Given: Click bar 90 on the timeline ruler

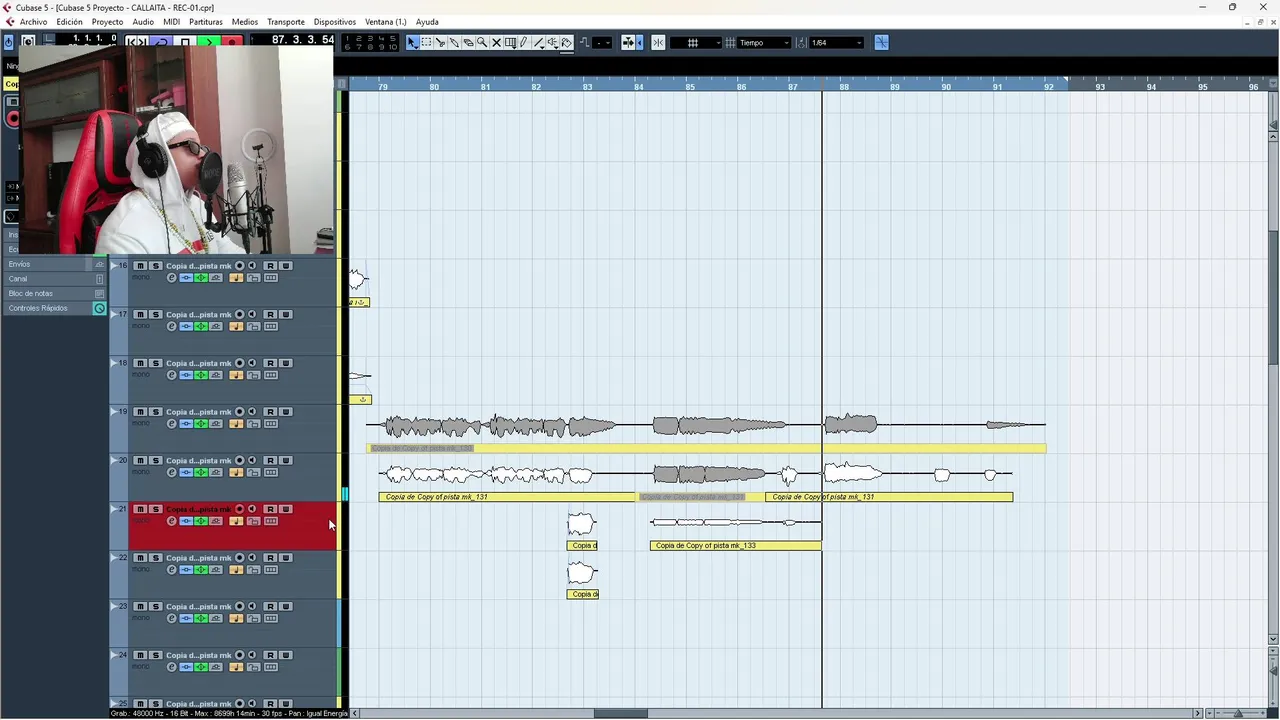Looking at the screenshot, I should coord(946,87).
